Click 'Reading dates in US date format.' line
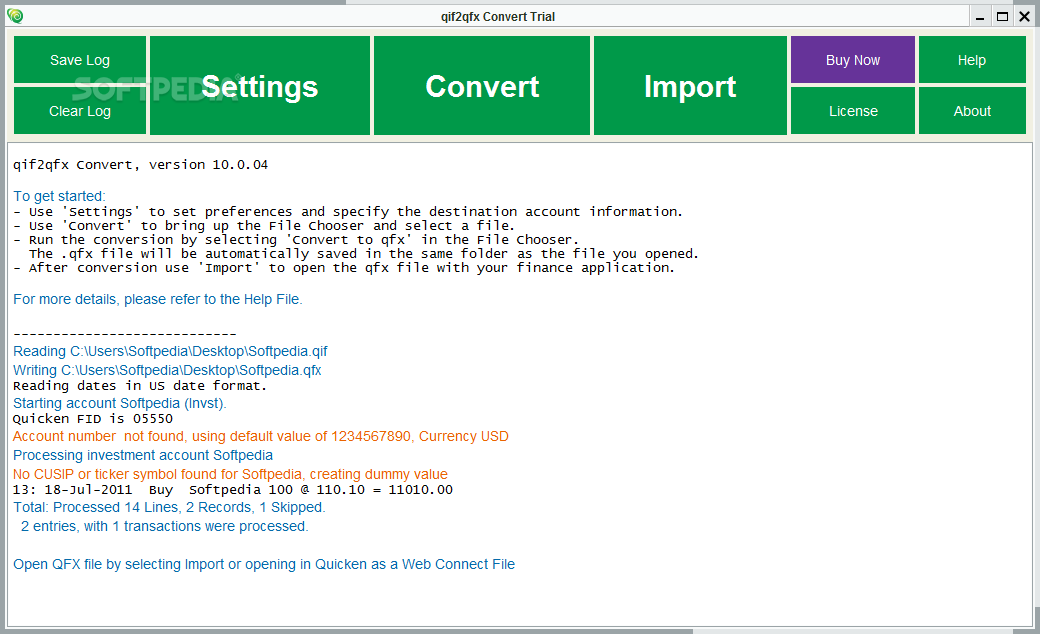1040x634 pixels. click(x=140, y=385)
